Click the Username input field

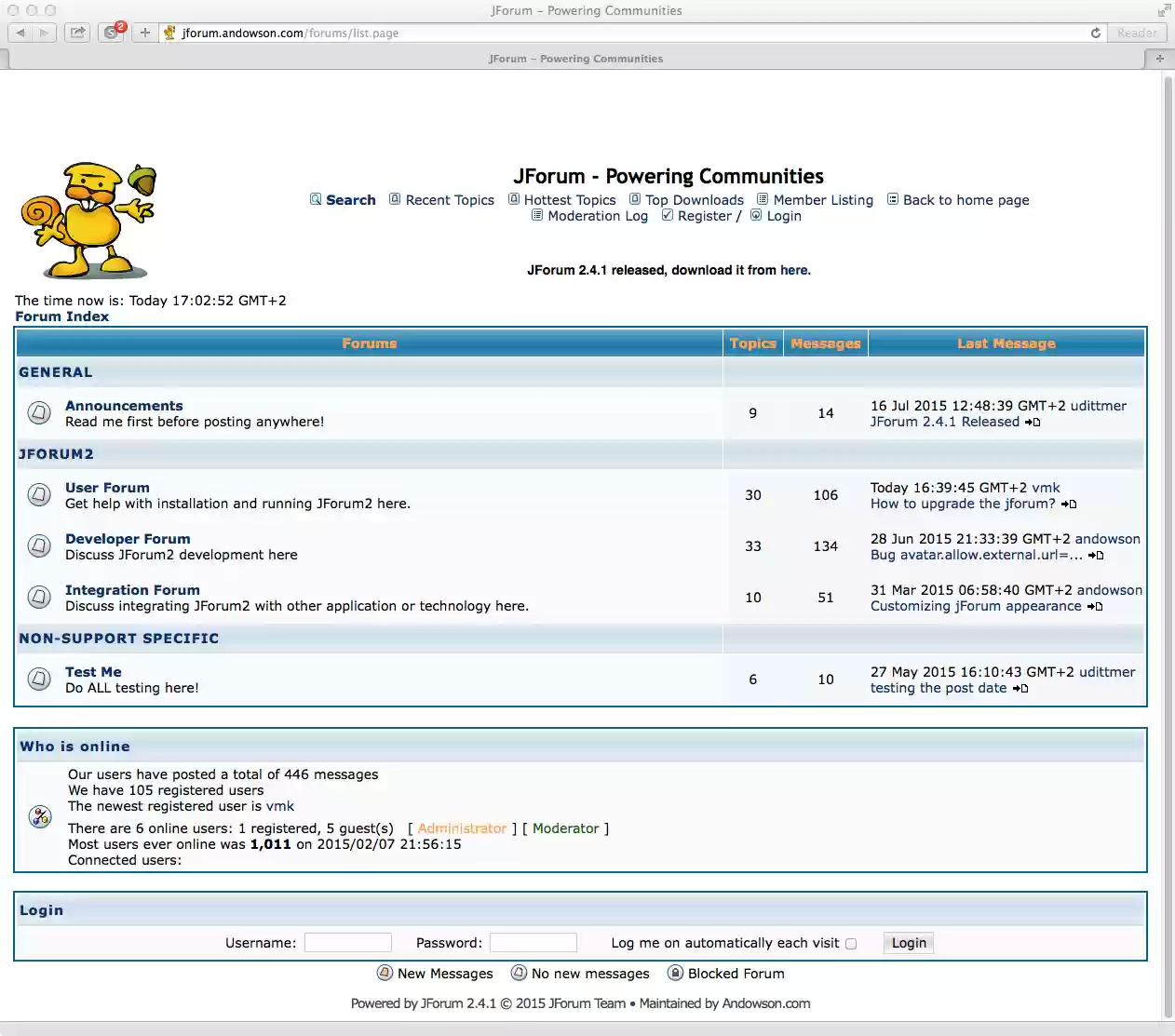348,943
